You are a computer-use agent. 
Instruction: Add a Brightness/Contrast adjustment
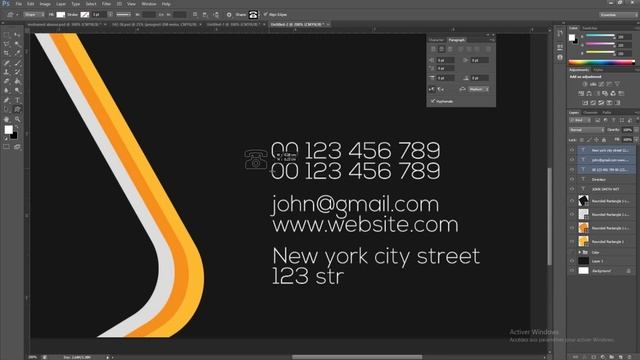(585, 84)
